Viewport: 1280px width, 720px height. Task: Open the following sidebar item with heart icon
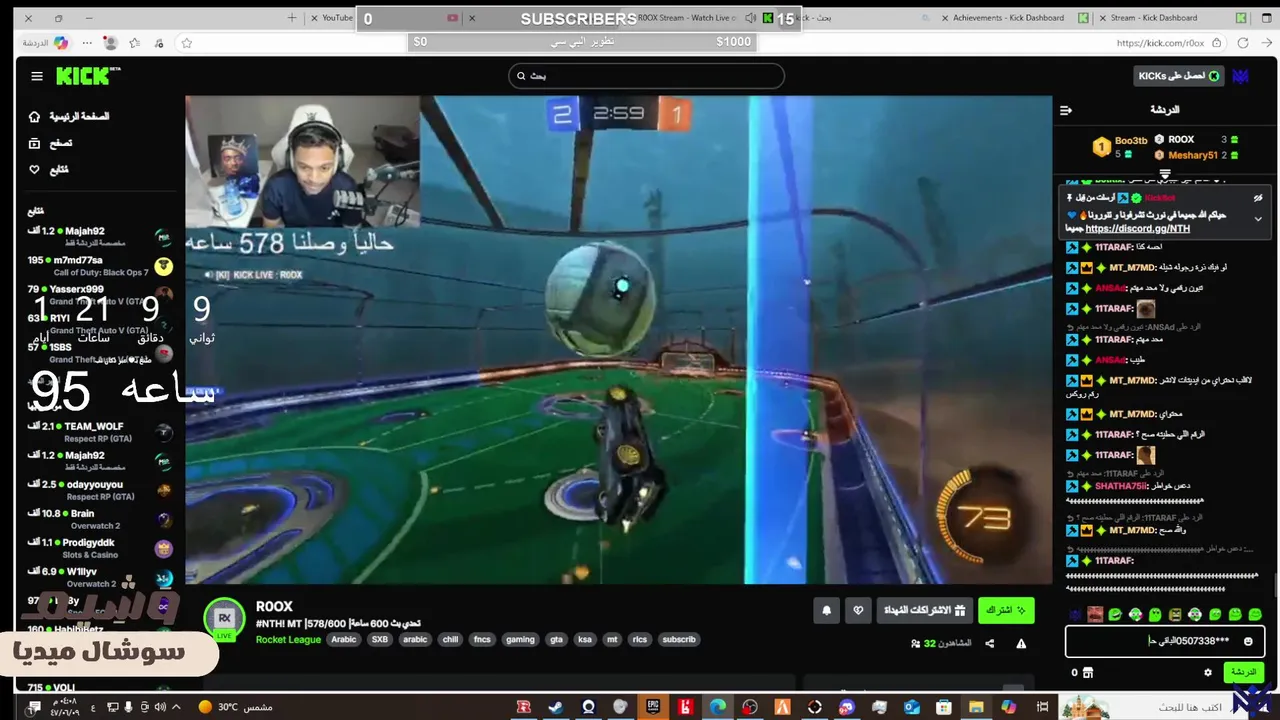click(49, 169)
